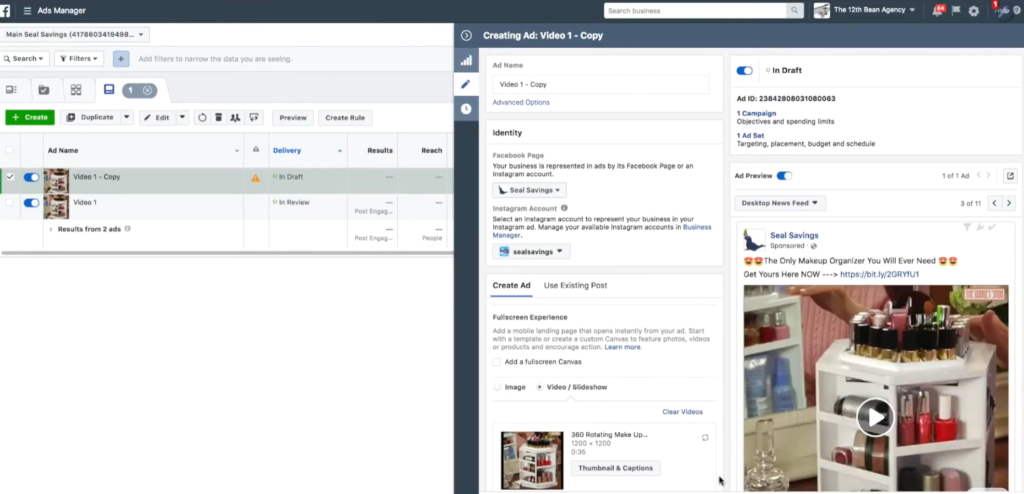Add a filter with the plus icon

[121, 59]
